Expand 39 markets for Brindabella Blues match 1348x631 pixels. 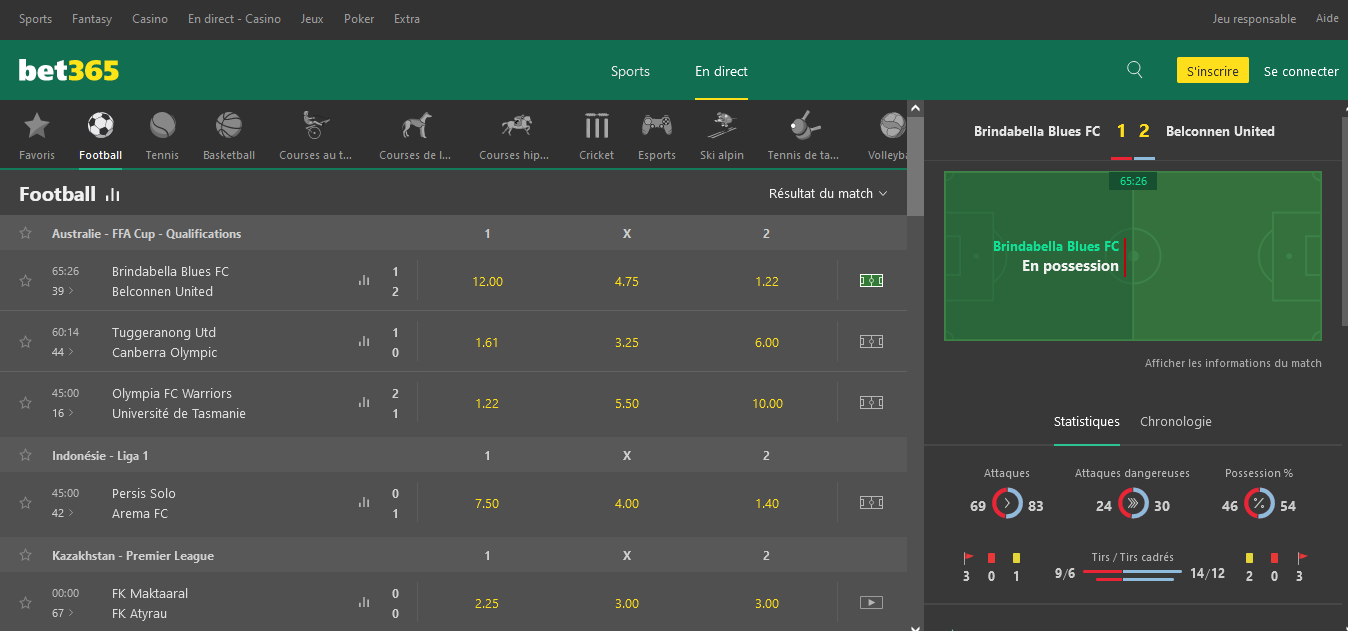pyautogui.click(x=62, y=292)
